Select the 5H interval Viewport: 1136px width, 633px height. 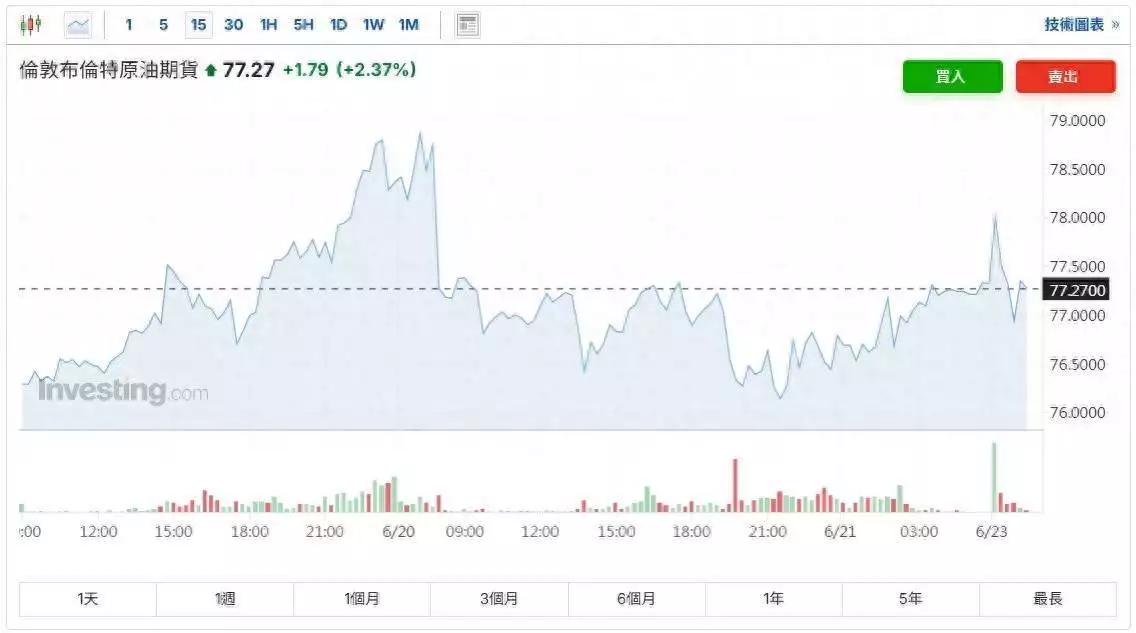click(304, 25)
